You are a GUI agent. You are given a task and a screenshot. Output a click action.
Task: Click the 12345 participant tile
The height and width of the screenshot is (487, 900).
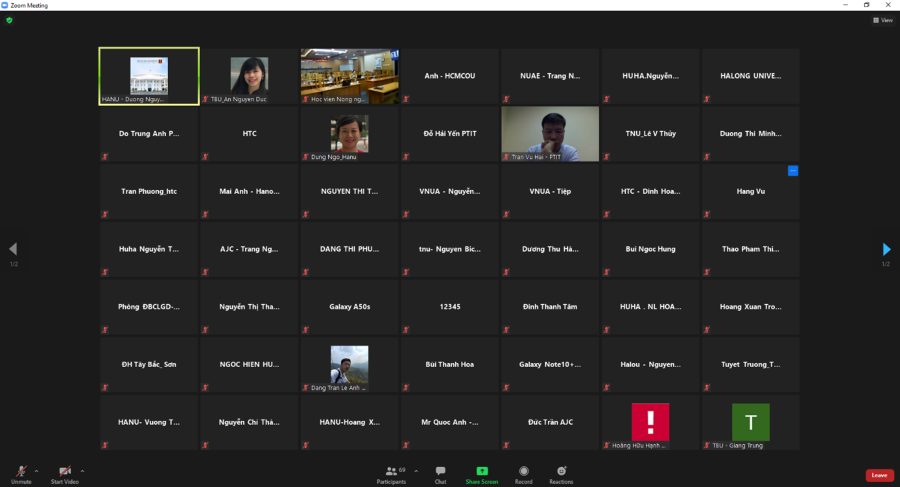click(449, 307)
